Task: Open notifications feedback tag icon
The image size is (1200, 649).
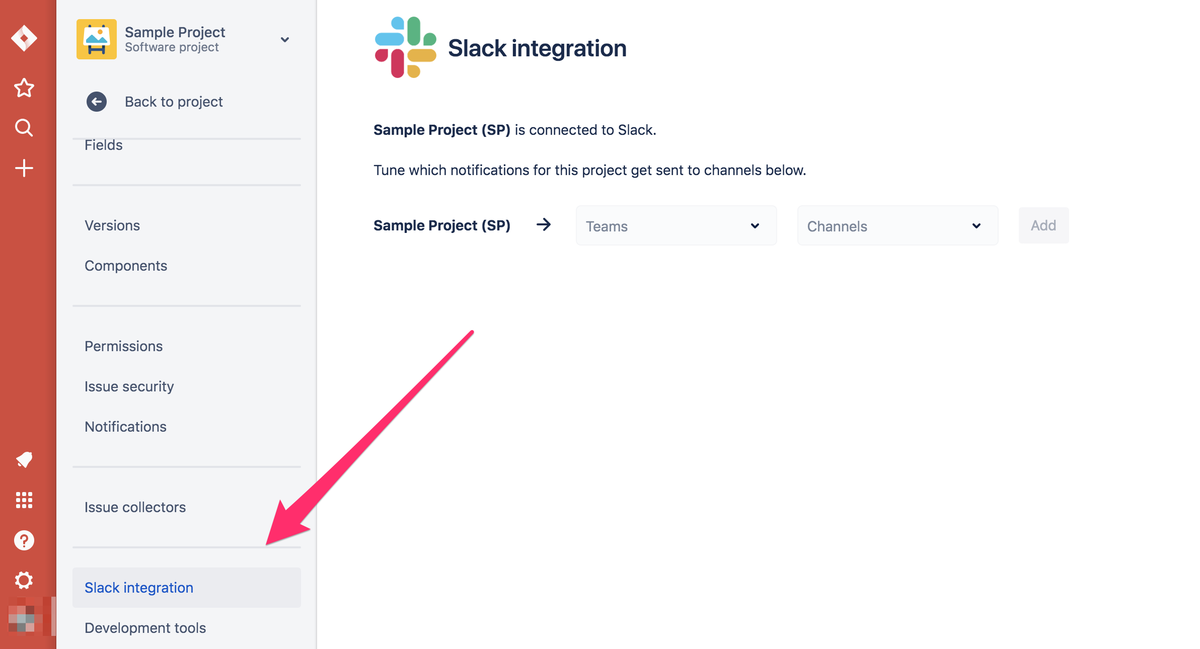Action: (24, 460)
